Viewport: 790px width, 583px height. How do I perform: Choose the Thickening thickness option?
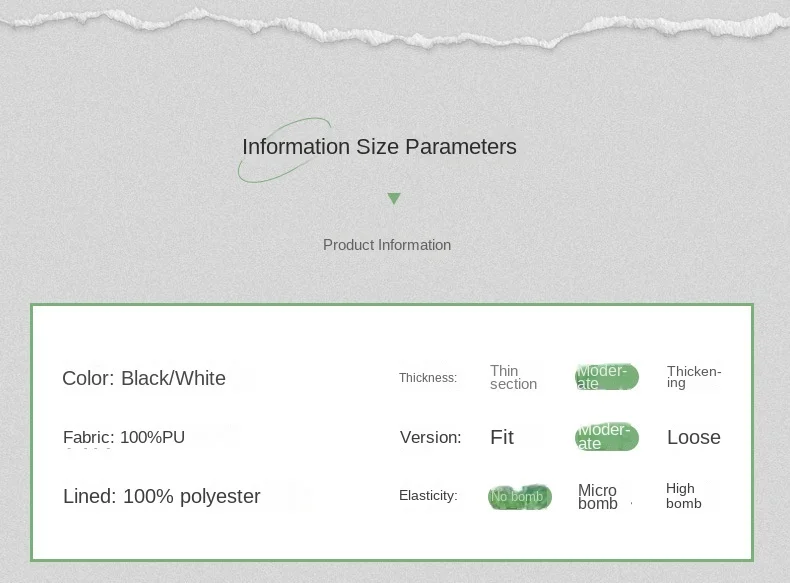[x=693, y=377]
